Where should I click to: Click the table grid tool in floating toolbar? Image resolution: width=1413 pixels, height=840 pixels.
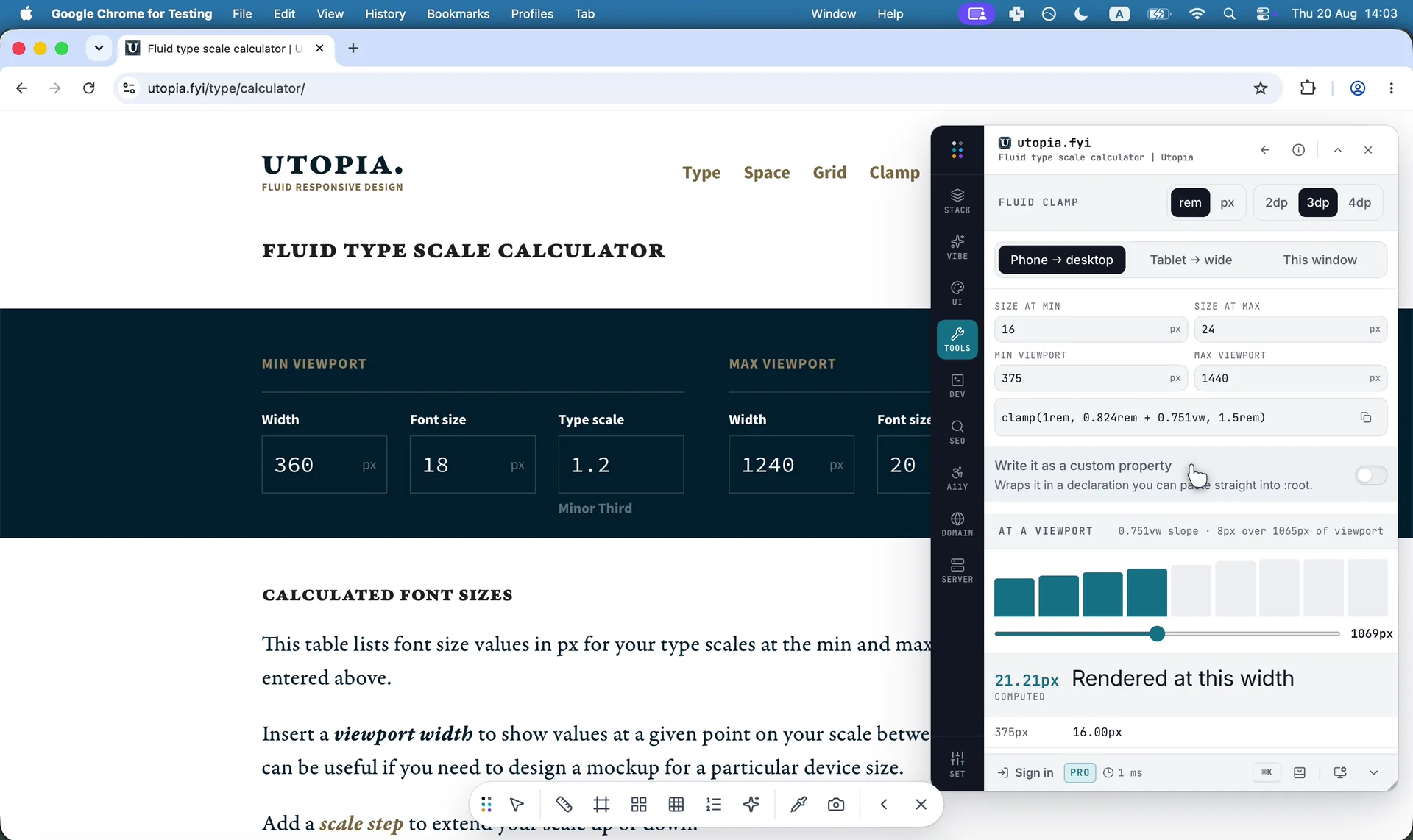pos(676,805)
